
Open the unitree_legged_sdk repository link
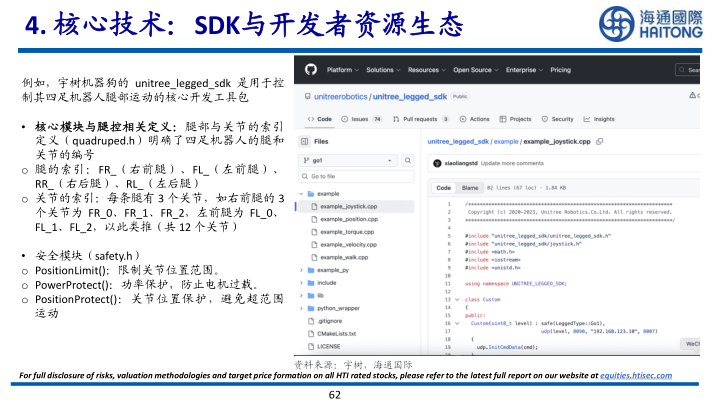point(410,96)
